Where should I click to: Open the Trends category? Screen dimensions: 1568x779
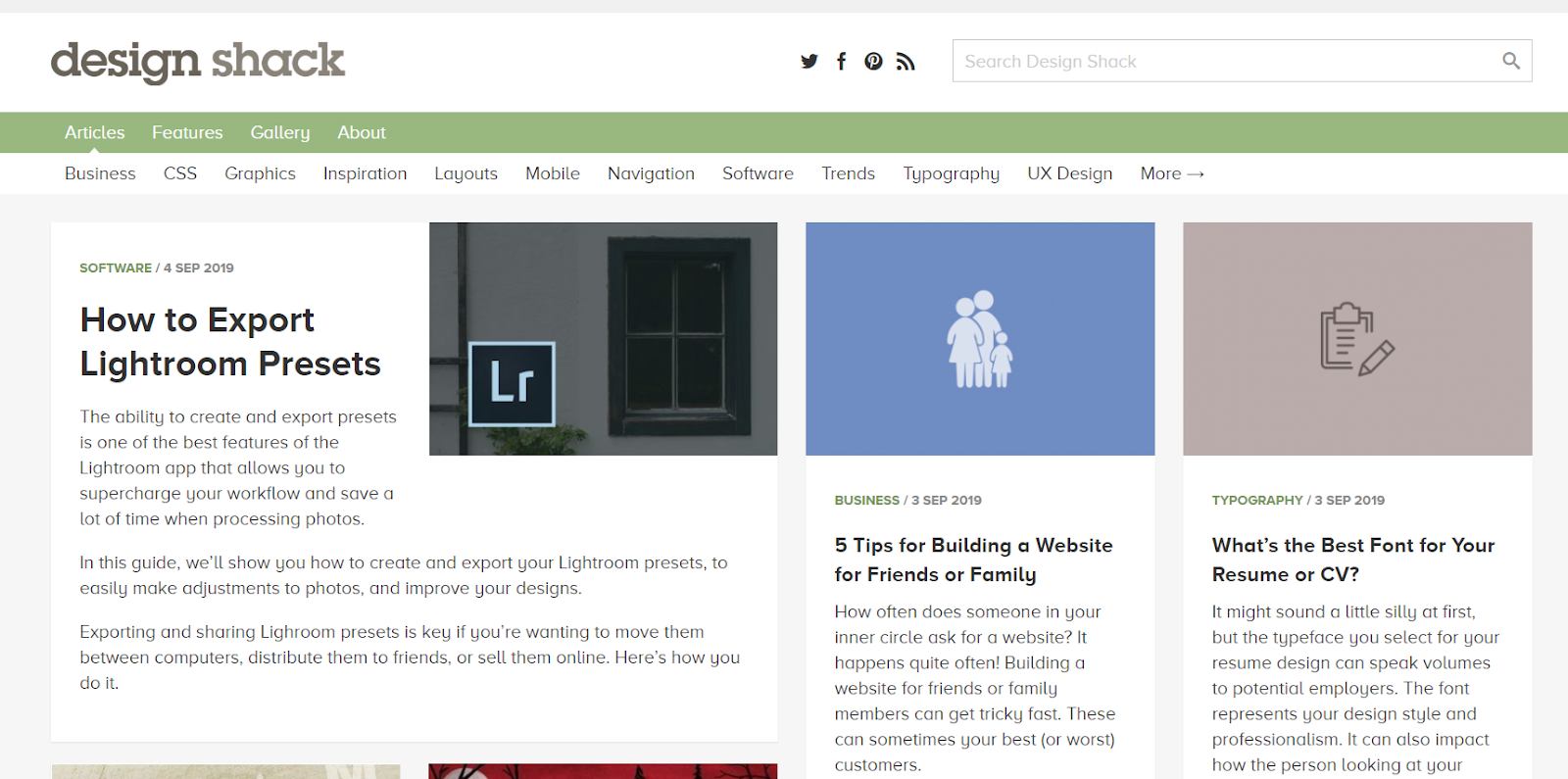tap(848, 173)
